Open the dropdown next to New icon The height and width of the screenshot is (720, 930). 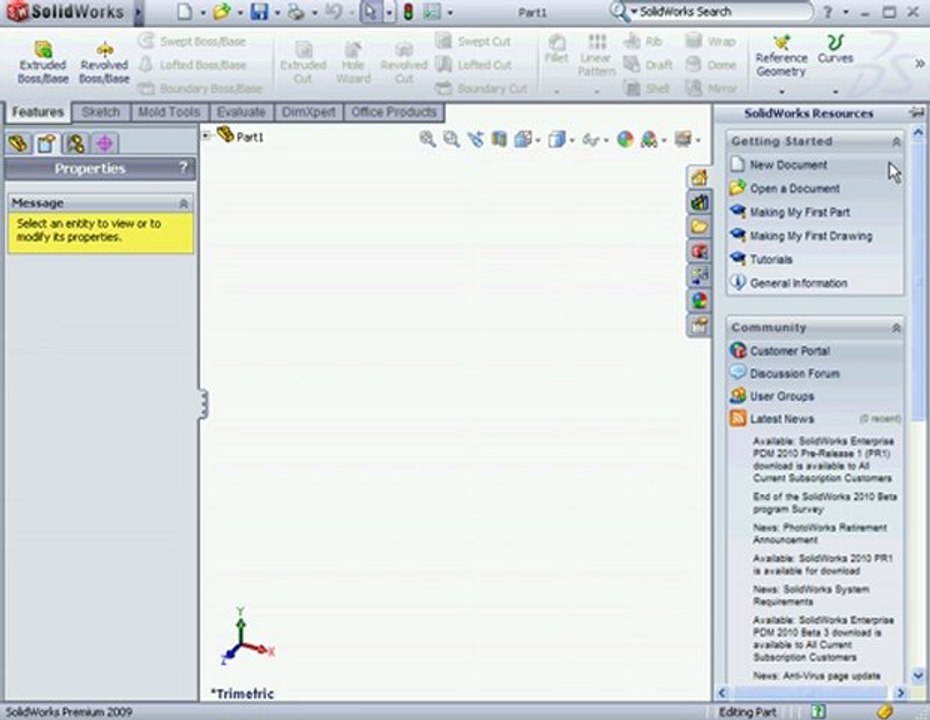pos(202,12)
